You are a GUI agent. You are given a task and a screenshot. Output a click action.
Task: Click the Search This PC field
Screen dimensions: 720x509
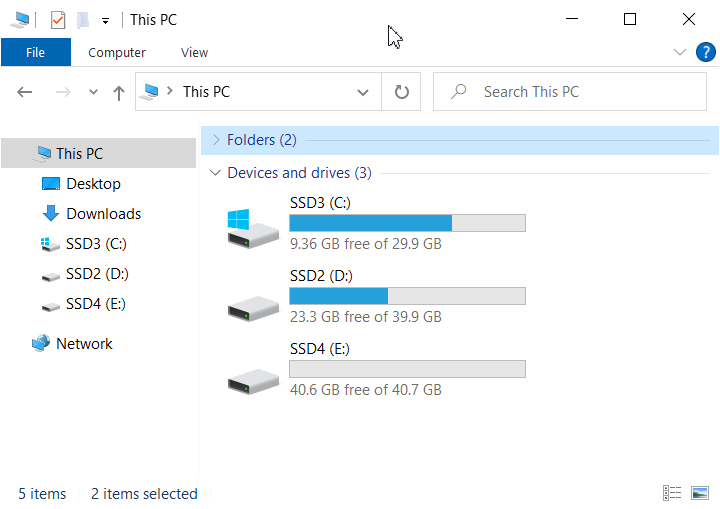point(569,92)
